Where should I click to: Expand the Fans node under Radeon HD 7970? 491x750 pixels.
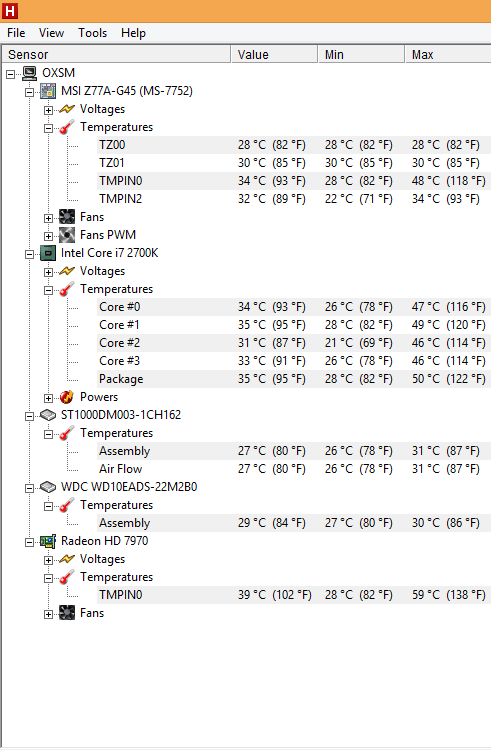tap(48, 615)
